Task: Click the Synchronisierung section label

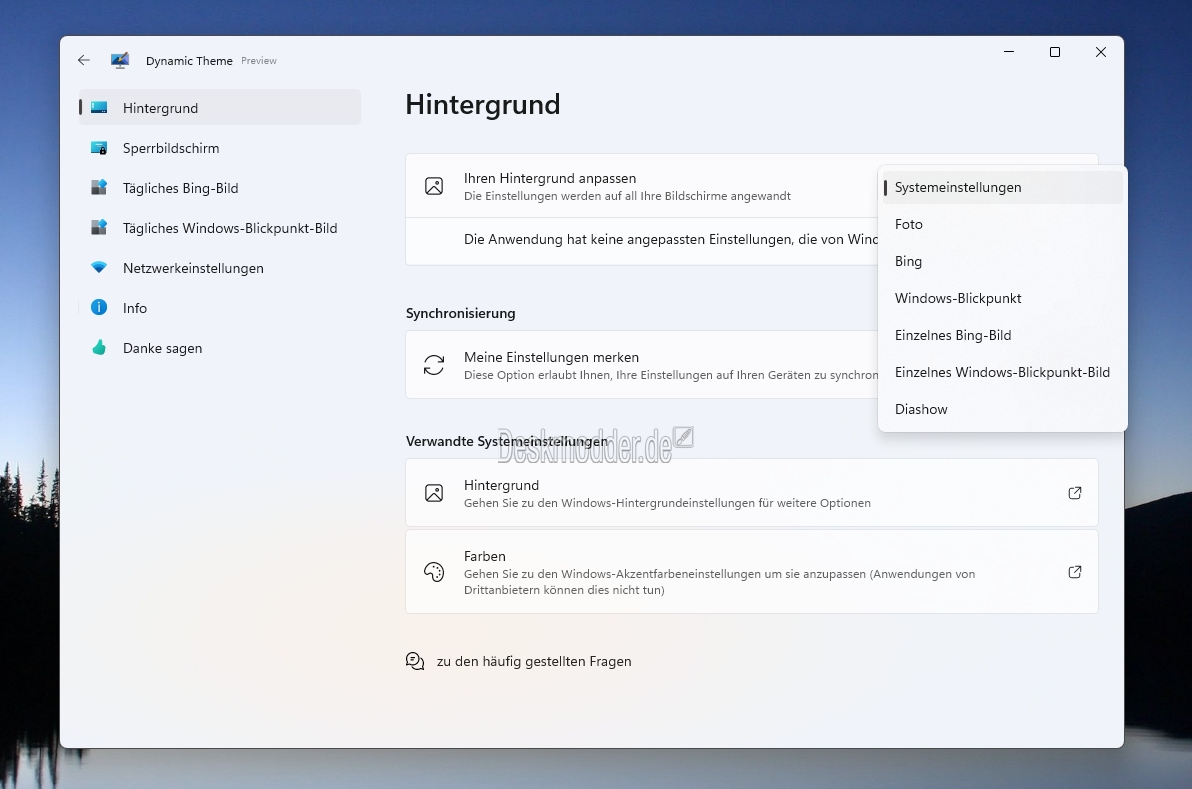Action: tap(461, 313)
